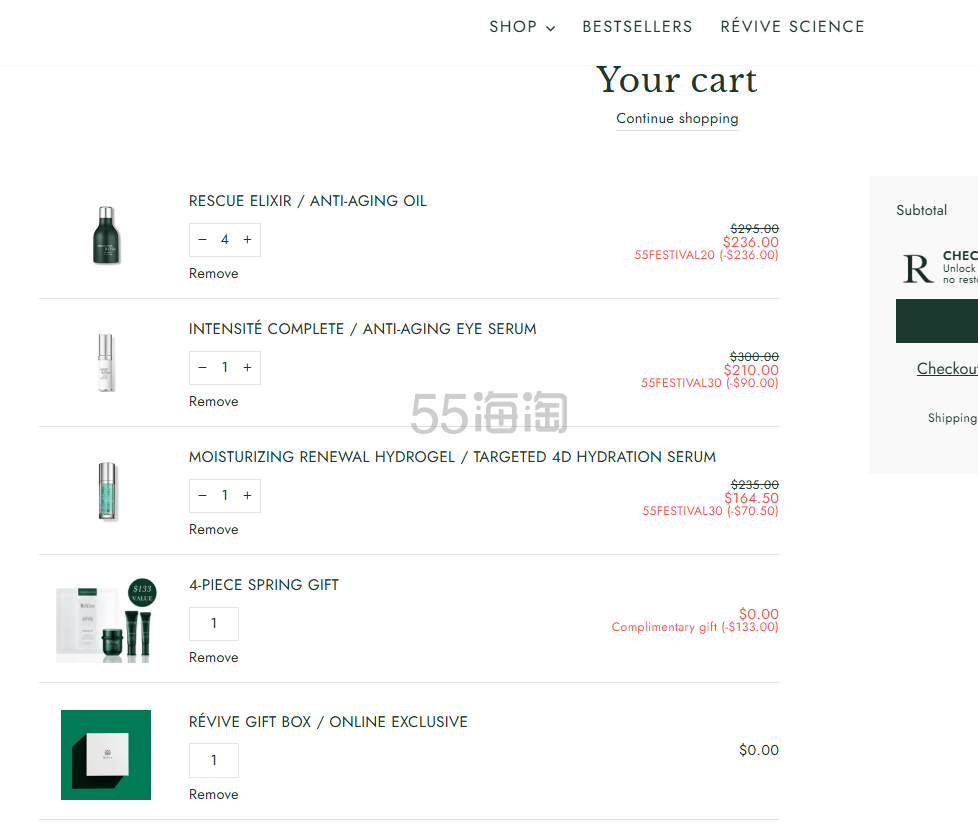Remove the Moisturizing Renewal Hydrogel item

tap(213, 529)
